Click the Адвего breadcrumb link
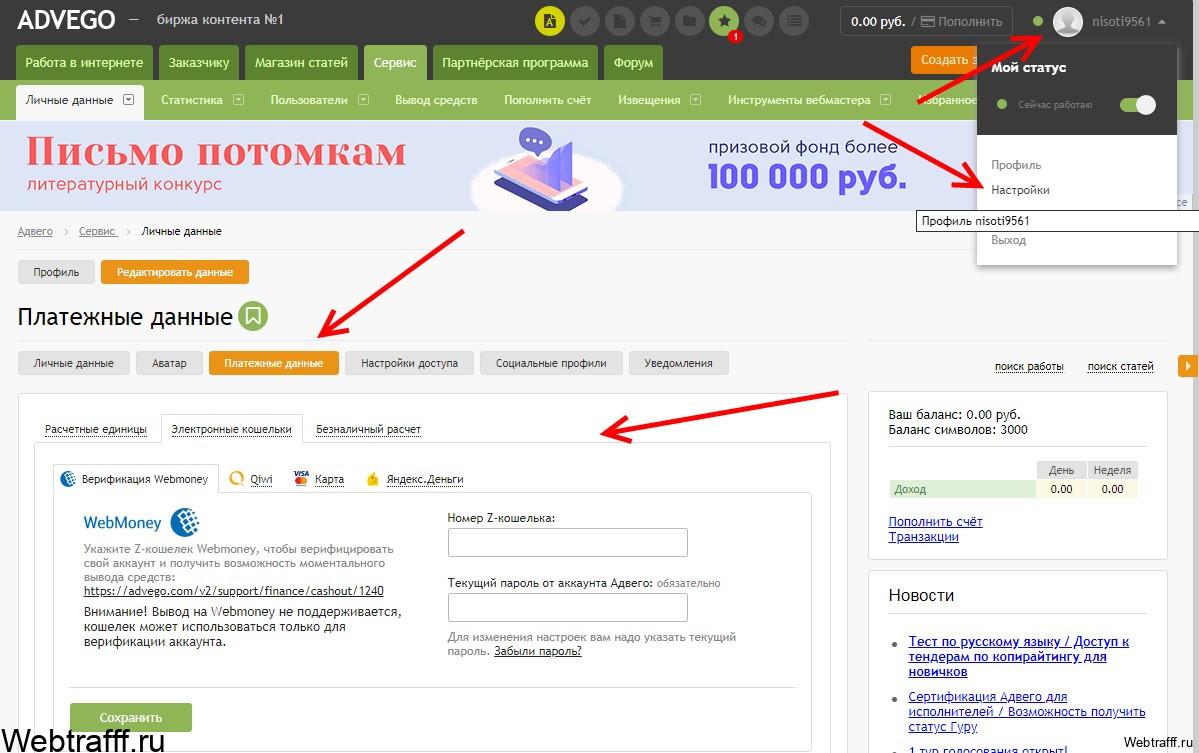 pos(35,231)
